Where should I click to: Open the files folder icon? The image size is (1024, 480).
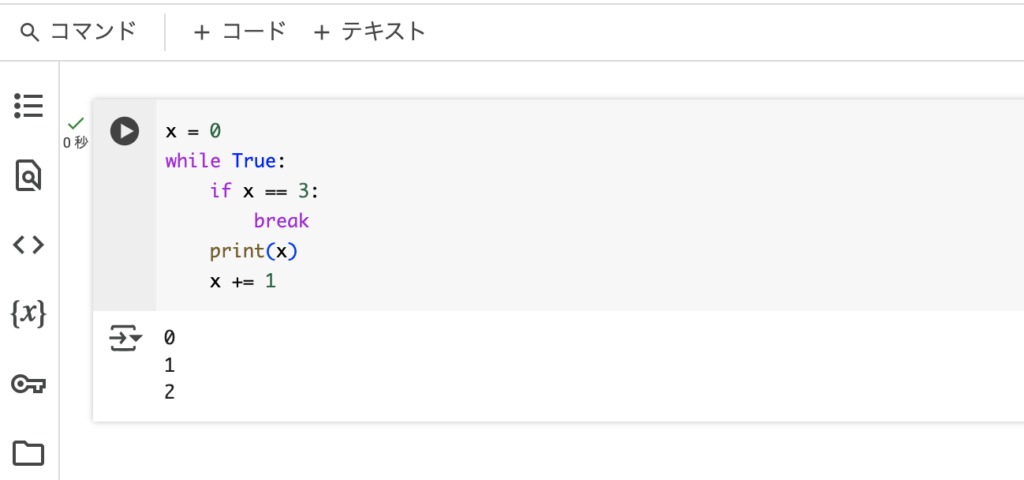tap(29, 453)
